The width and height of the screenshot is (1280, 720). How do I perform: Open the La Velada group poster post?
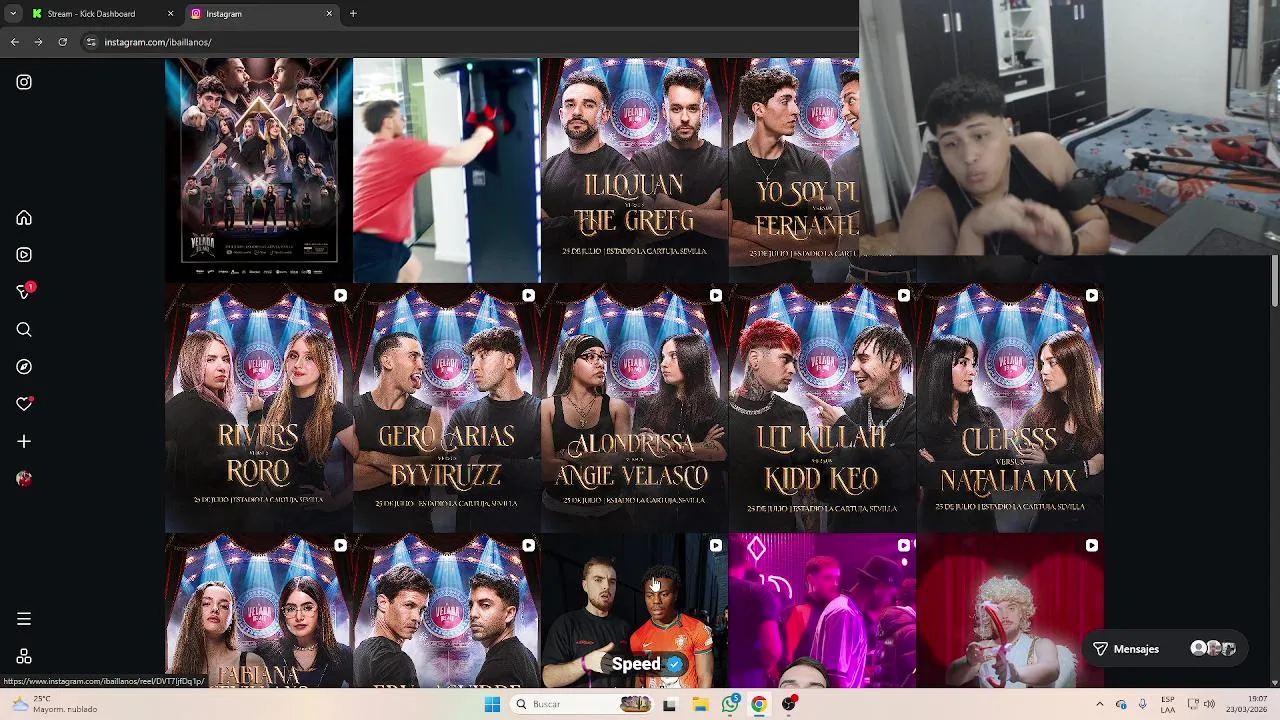point(259,170)
